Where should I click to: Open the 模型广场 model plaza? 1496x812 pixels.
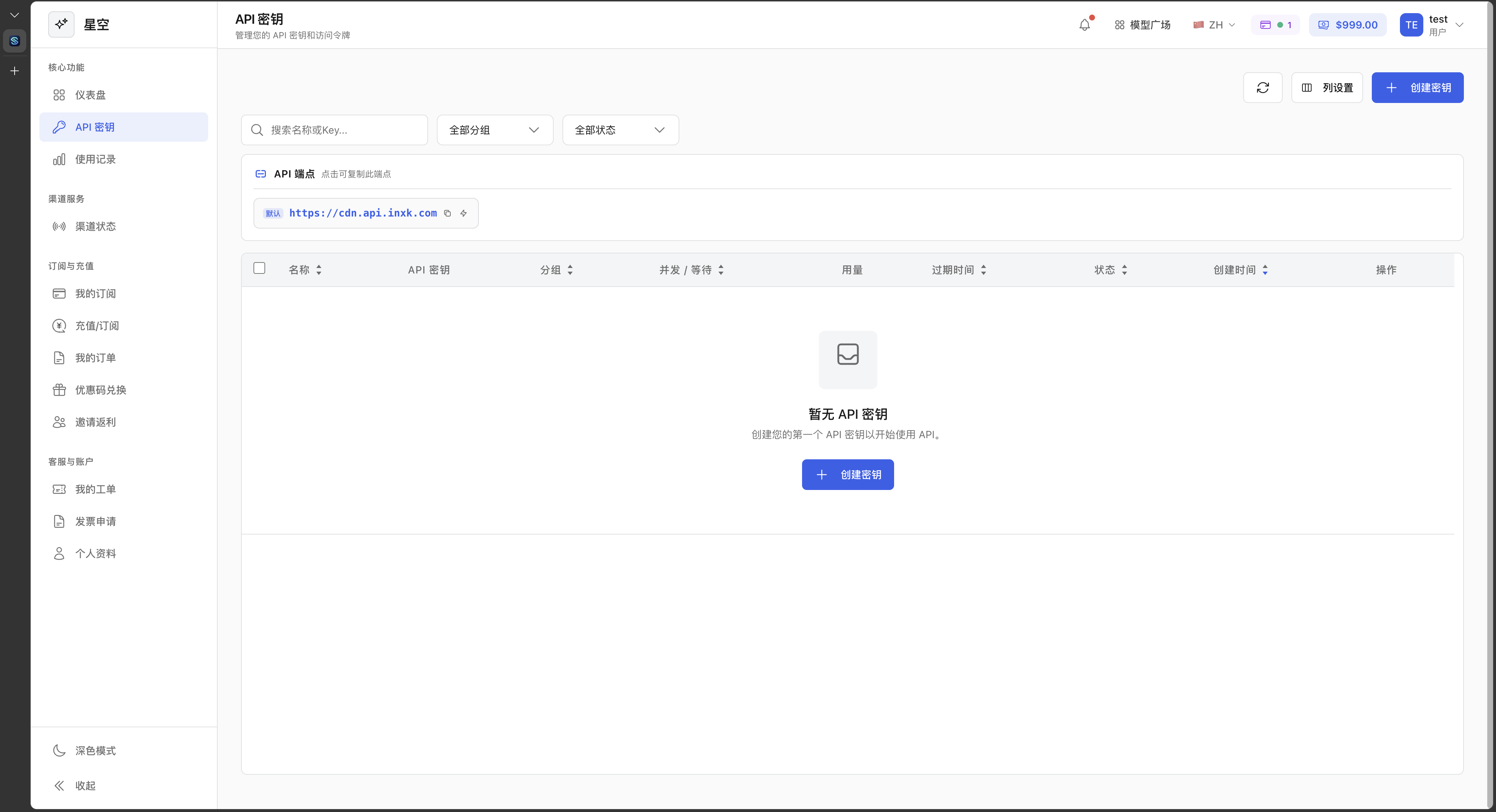1142,25
